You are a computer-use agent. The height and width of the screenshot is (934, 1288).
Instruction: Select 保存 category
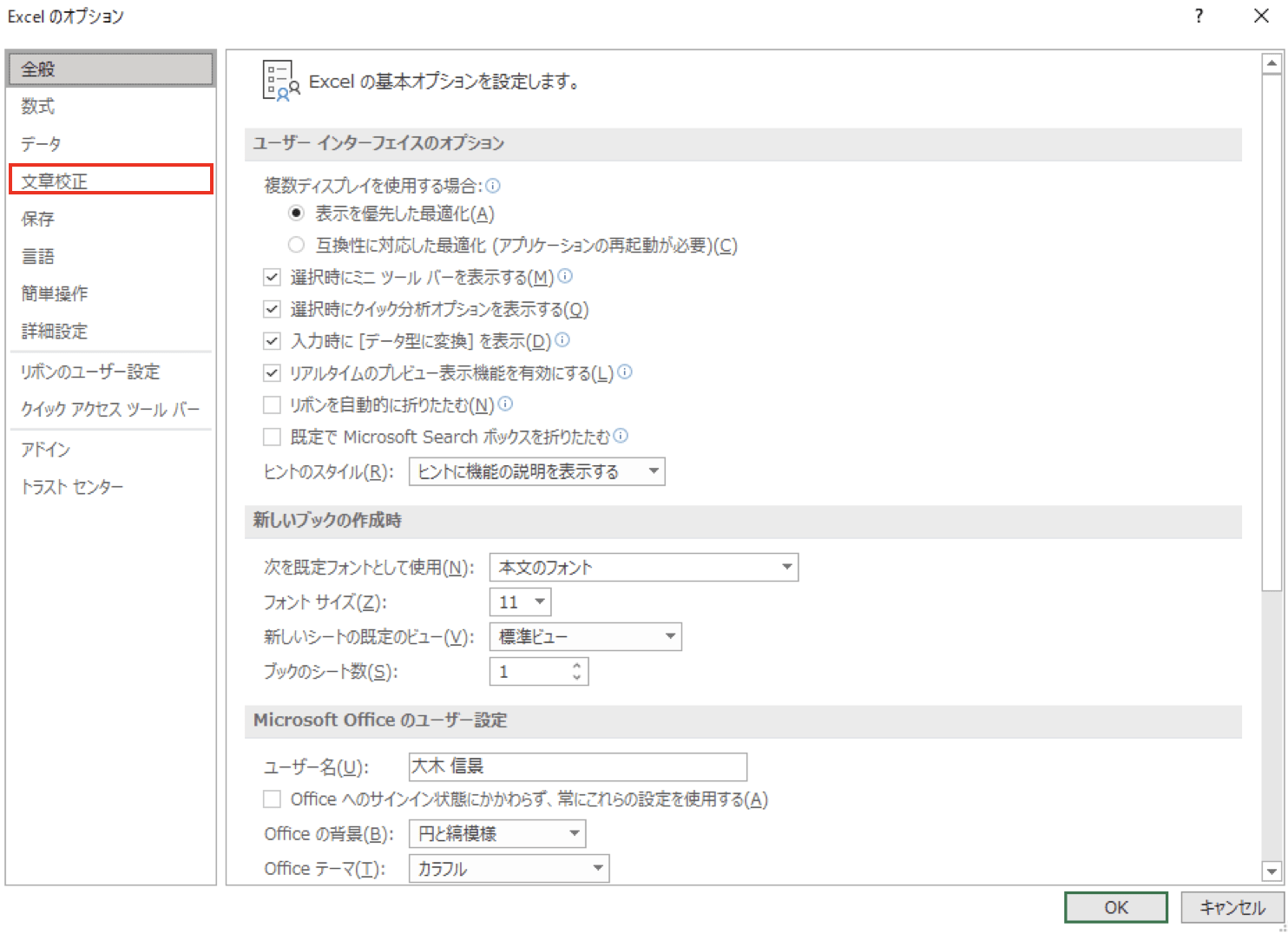click(x=111, y=219)
